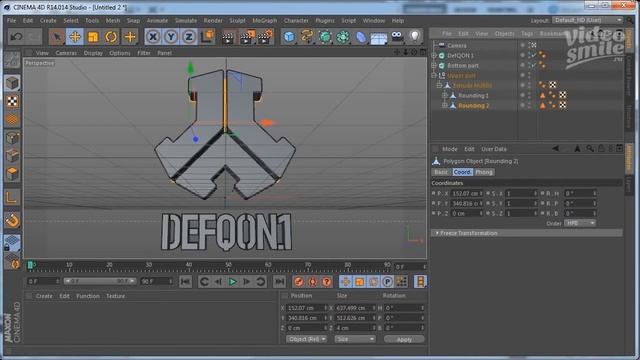Switch to Points mode

pos(12,138)
